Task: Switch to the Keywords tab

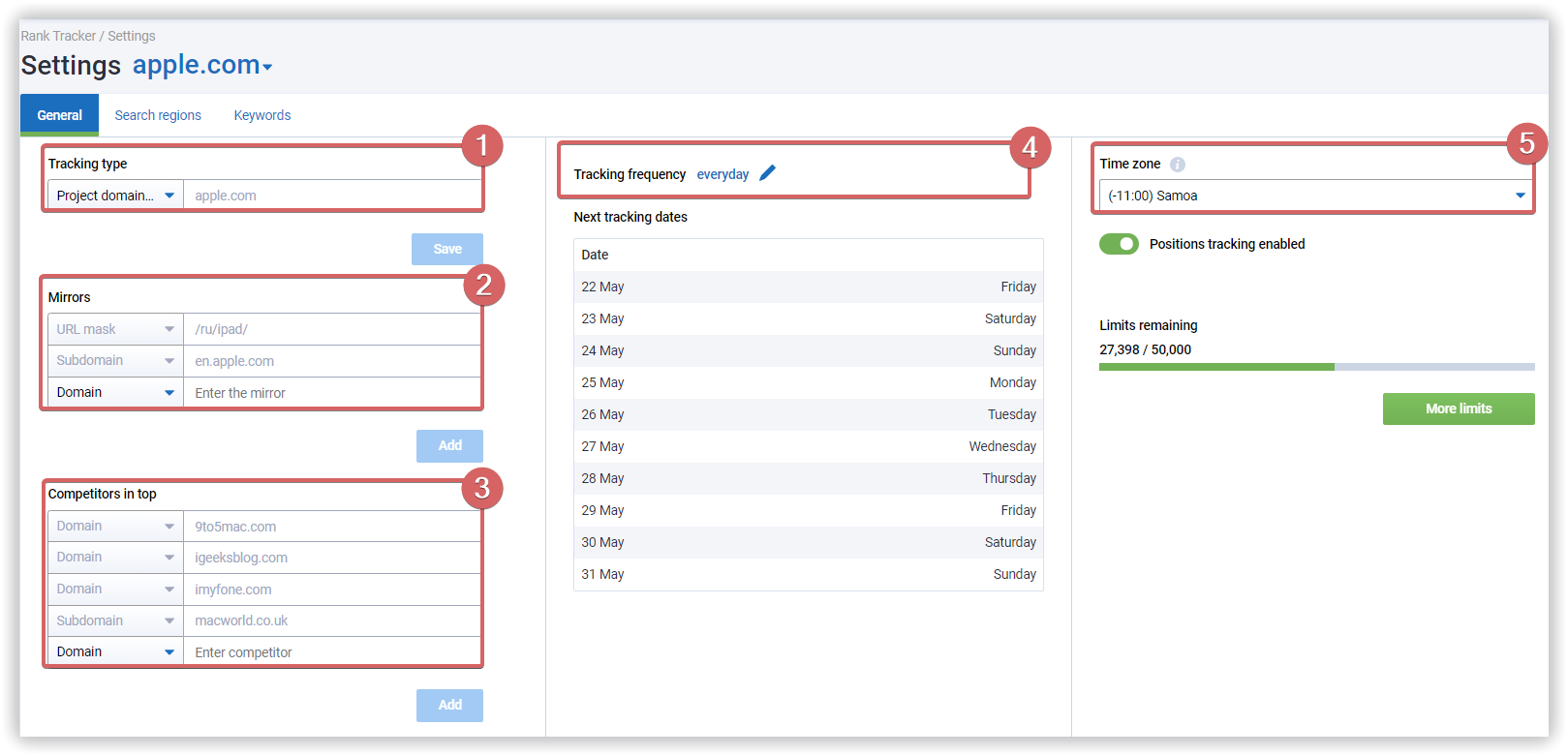Action: click(262, 115)
